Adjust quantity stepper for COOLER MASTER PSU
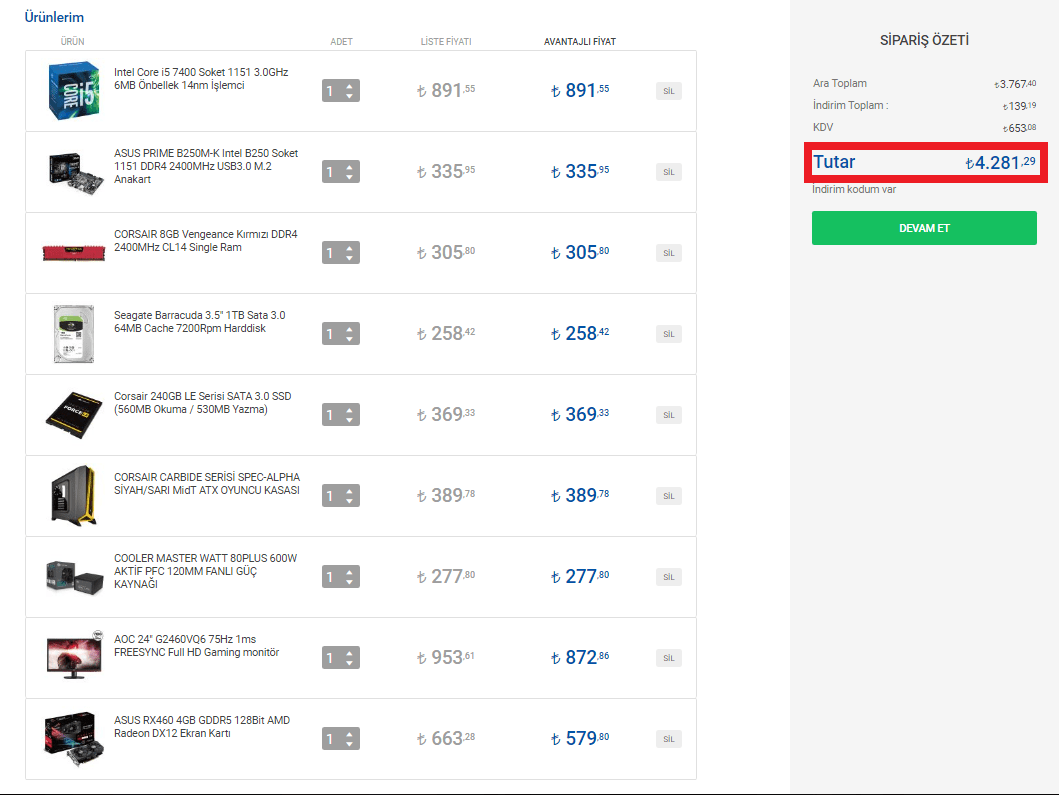1059x795 pixels. pos(341,577)
